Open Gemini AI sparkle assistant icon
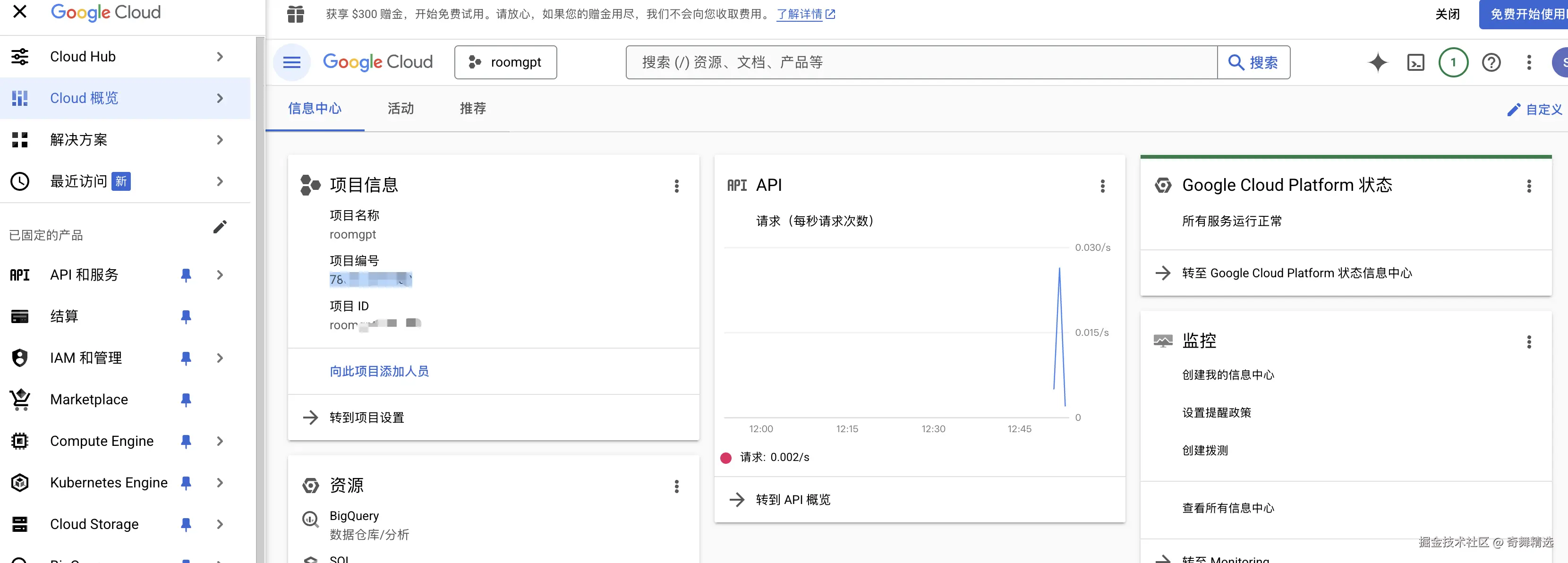This screenshot has height=563, width=1568. [x=1378, y=62]
